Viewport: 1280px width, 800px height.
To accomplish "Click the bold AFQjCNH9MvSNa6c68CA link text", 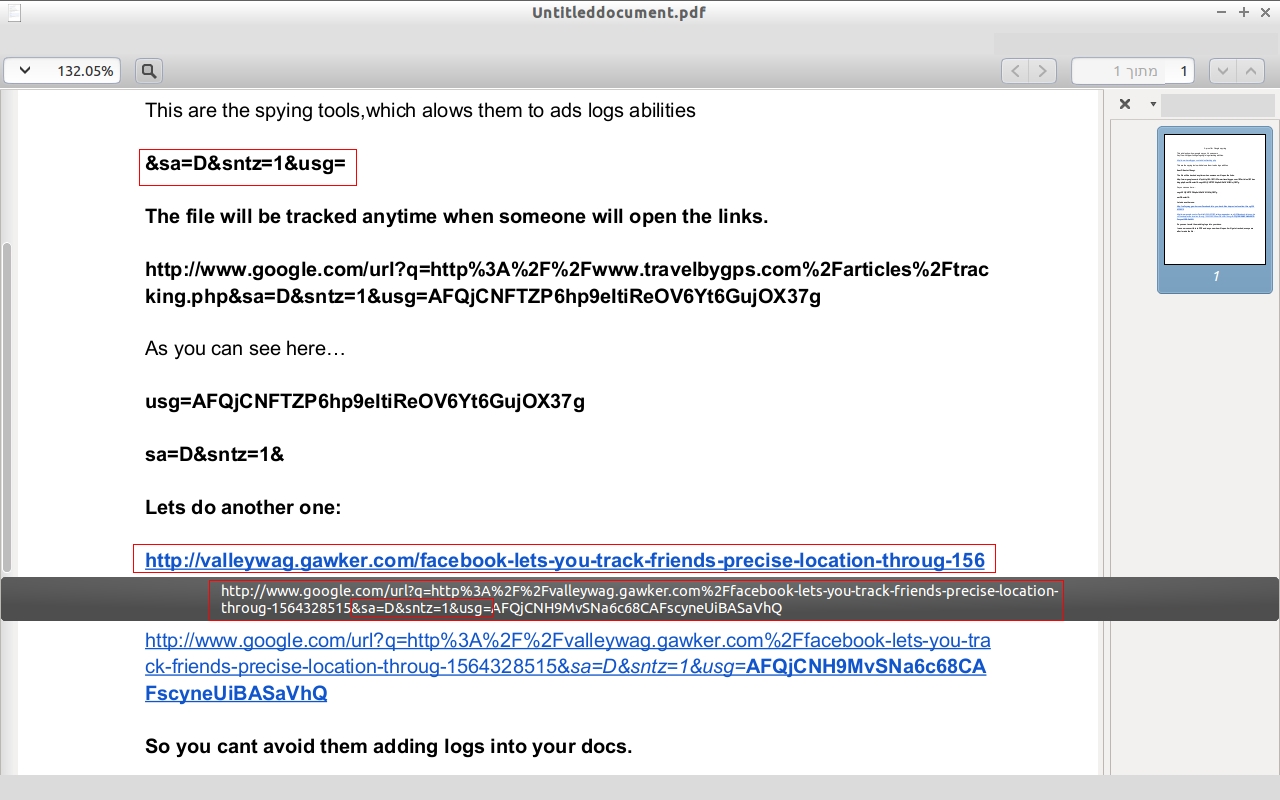I will click(x=866, y=666).
